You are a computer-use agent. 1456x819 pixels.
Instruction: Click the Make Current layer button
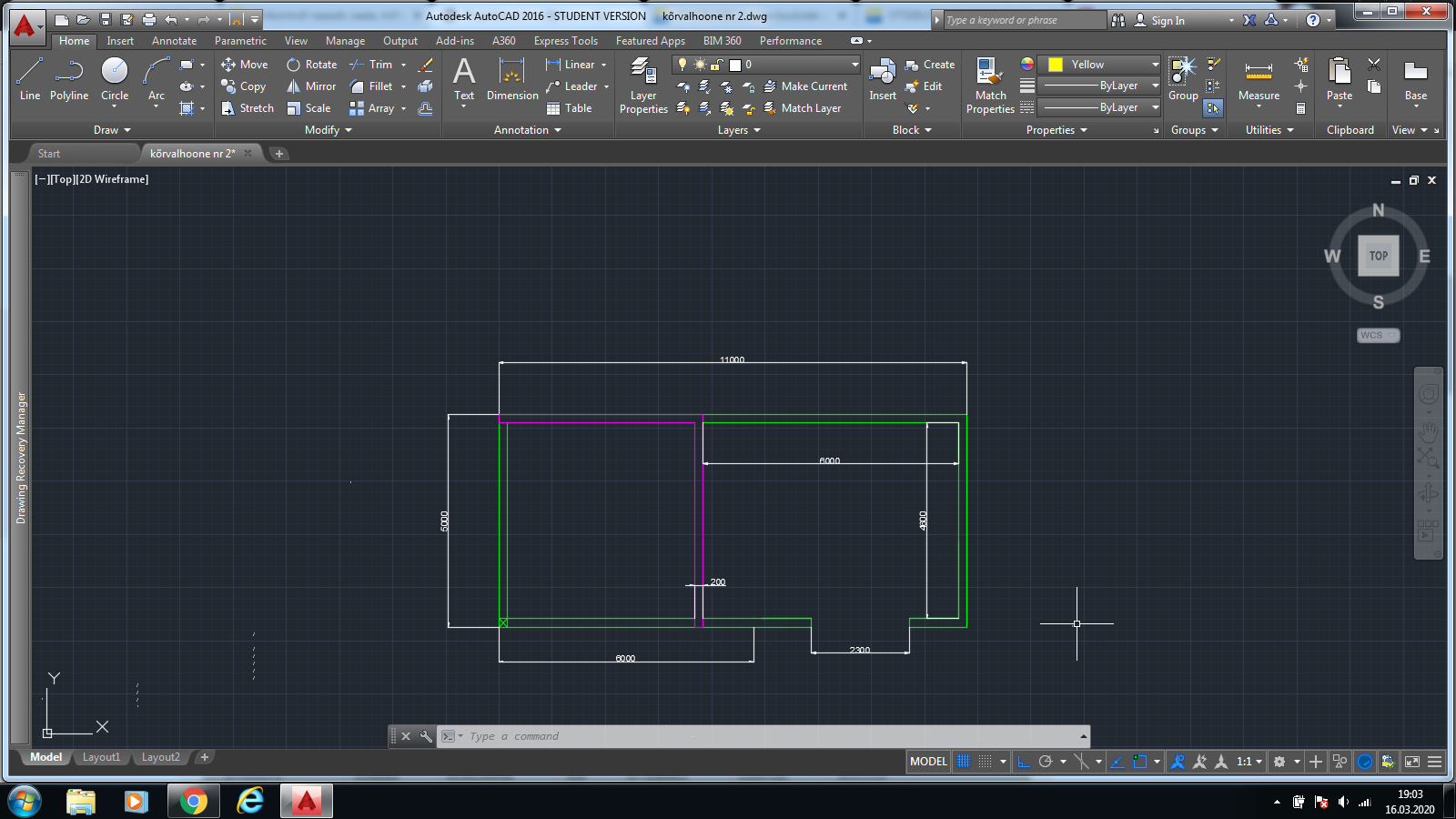(x=805, y=86)
